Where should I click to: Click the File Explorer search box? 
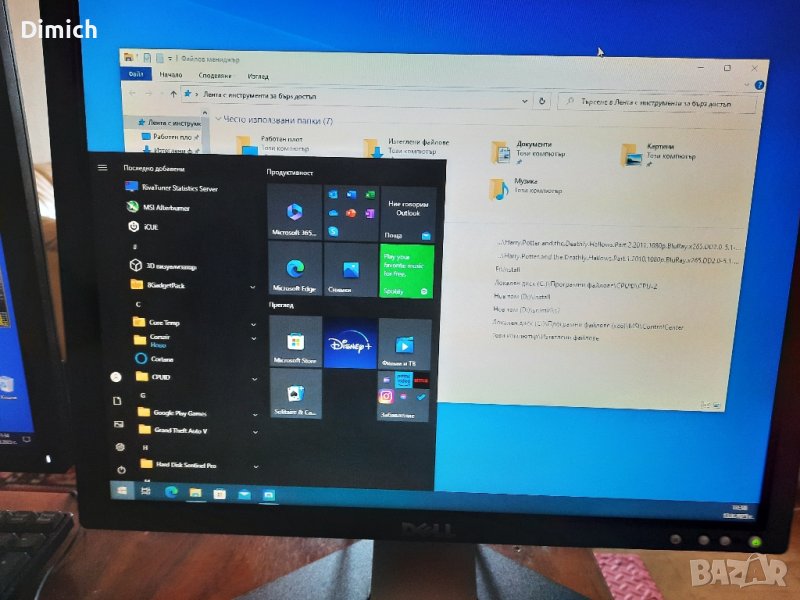tap(660, 100)
